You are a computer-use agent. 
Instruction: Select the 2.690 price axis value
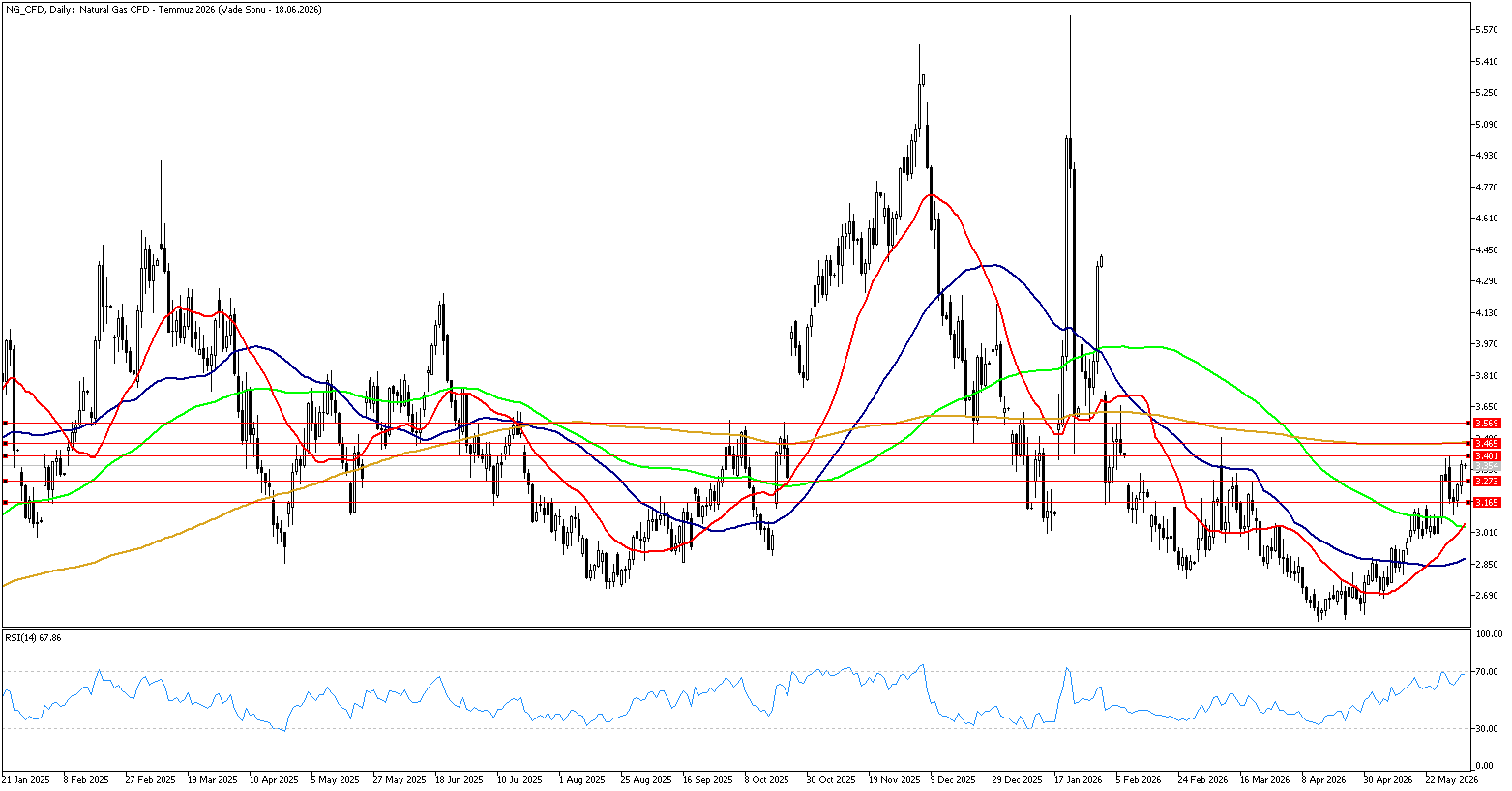coord(1488,595)
